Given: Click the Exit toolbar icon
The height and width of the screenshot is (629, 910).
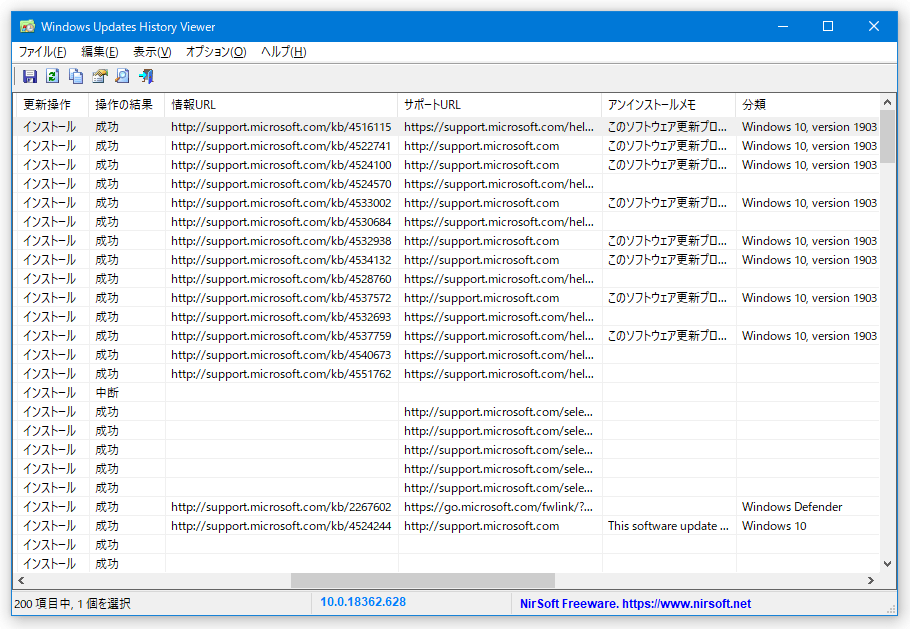Looking at the screenshot, I should 146,76.
